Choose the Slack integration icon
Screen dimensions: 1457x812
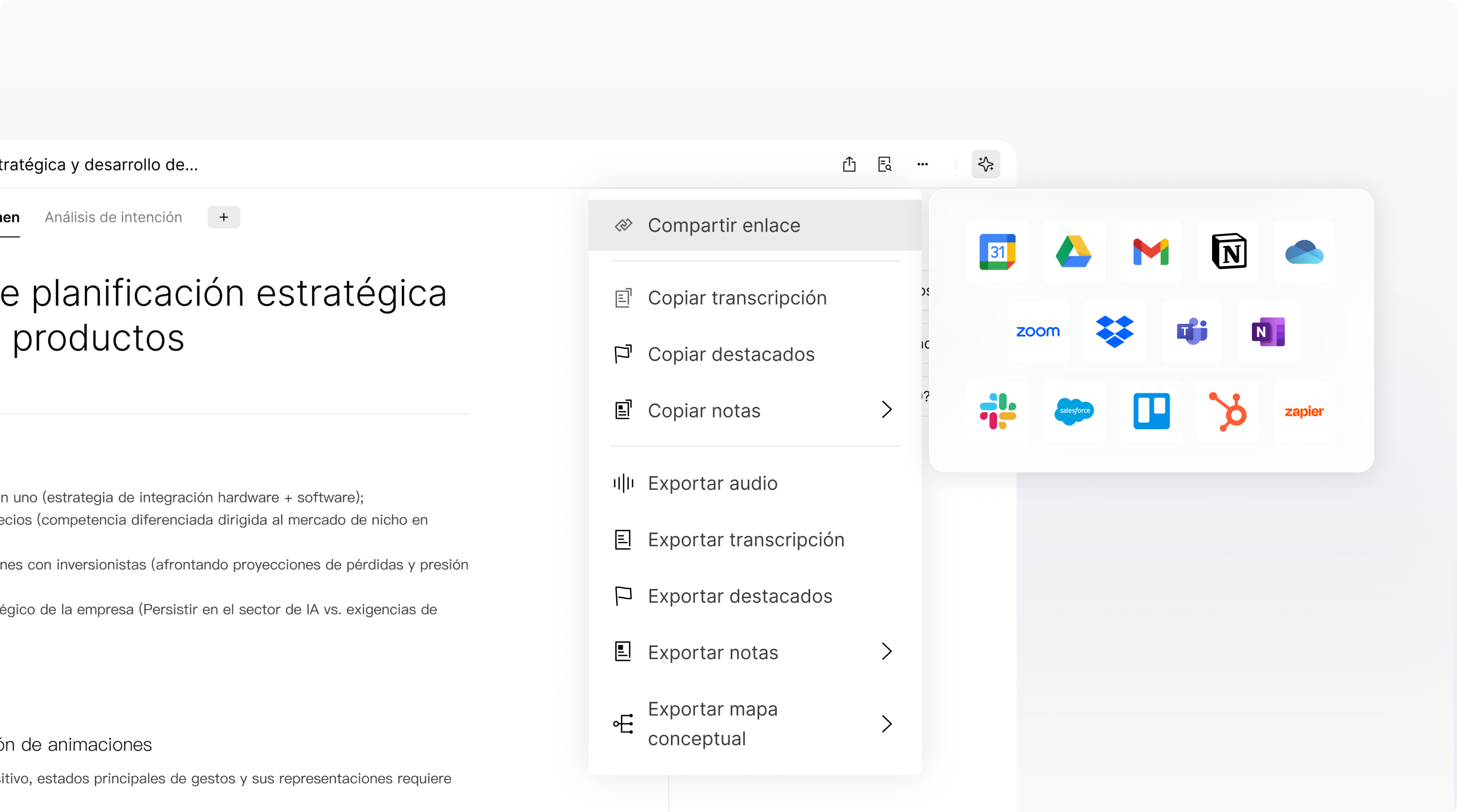(997, 411)
